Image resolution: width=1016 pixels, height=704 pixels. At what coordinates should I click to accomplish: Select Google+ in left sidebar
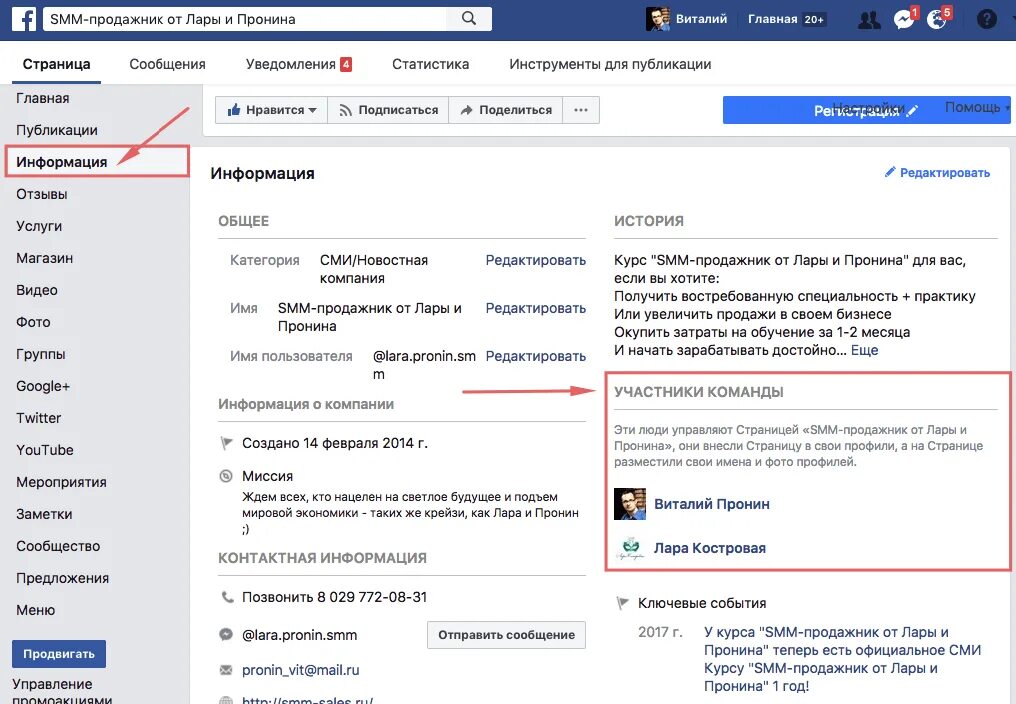43,386
